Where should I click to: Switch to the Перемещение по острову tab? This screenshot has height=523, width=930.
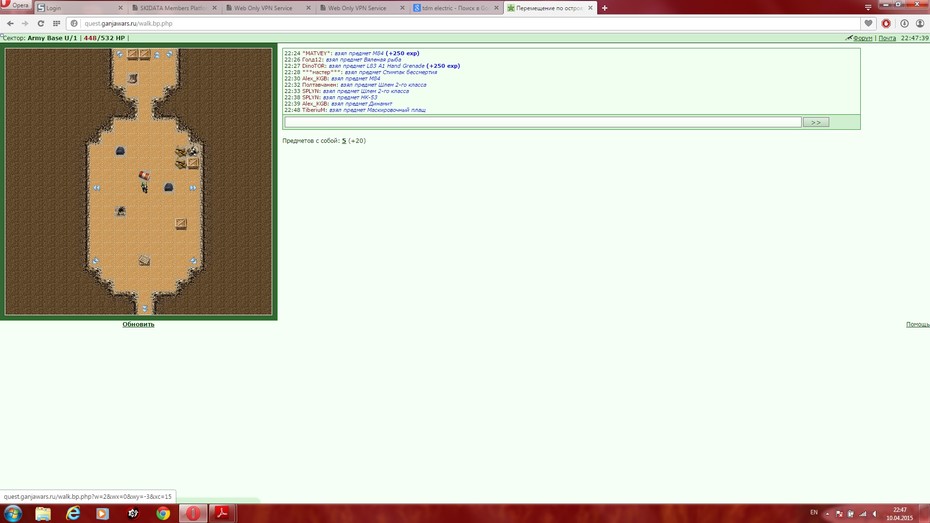(550, 8)
